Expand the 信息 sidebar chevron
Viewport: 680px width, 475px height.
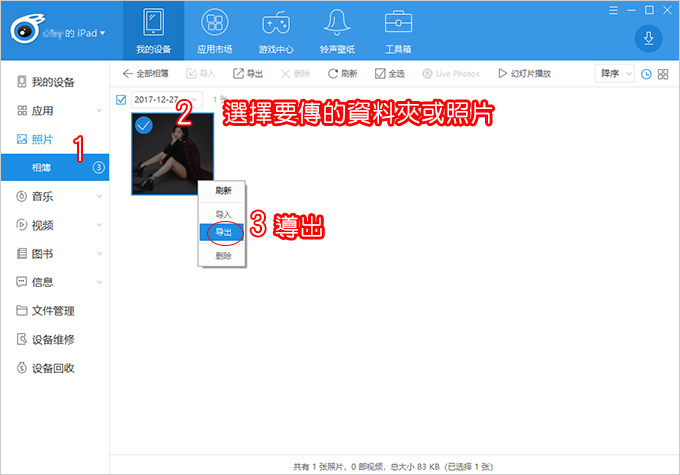tap(99, 282)
